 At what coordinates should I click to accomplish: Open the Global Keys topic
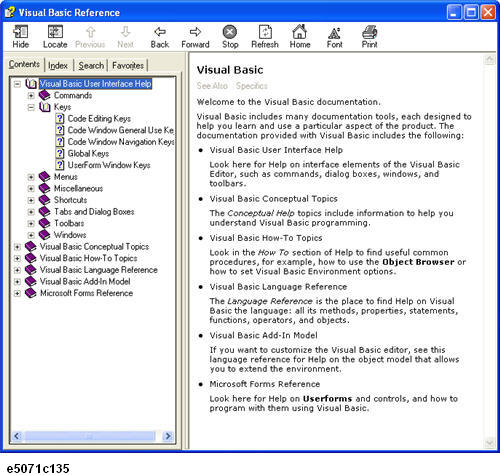pos(88,154)
